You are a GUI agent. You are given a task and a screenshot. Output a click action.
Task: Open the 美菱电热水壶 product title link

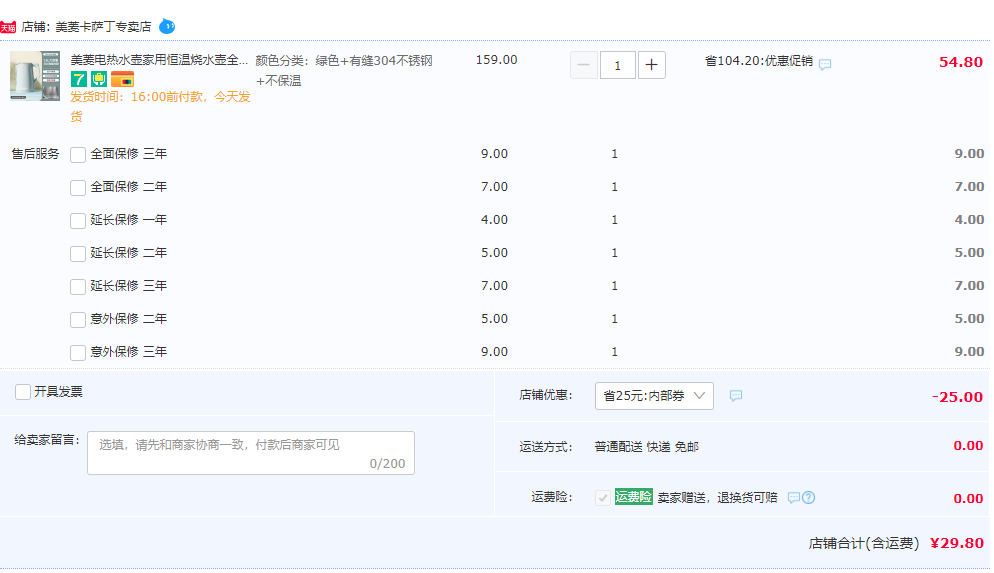pos(159,60)
